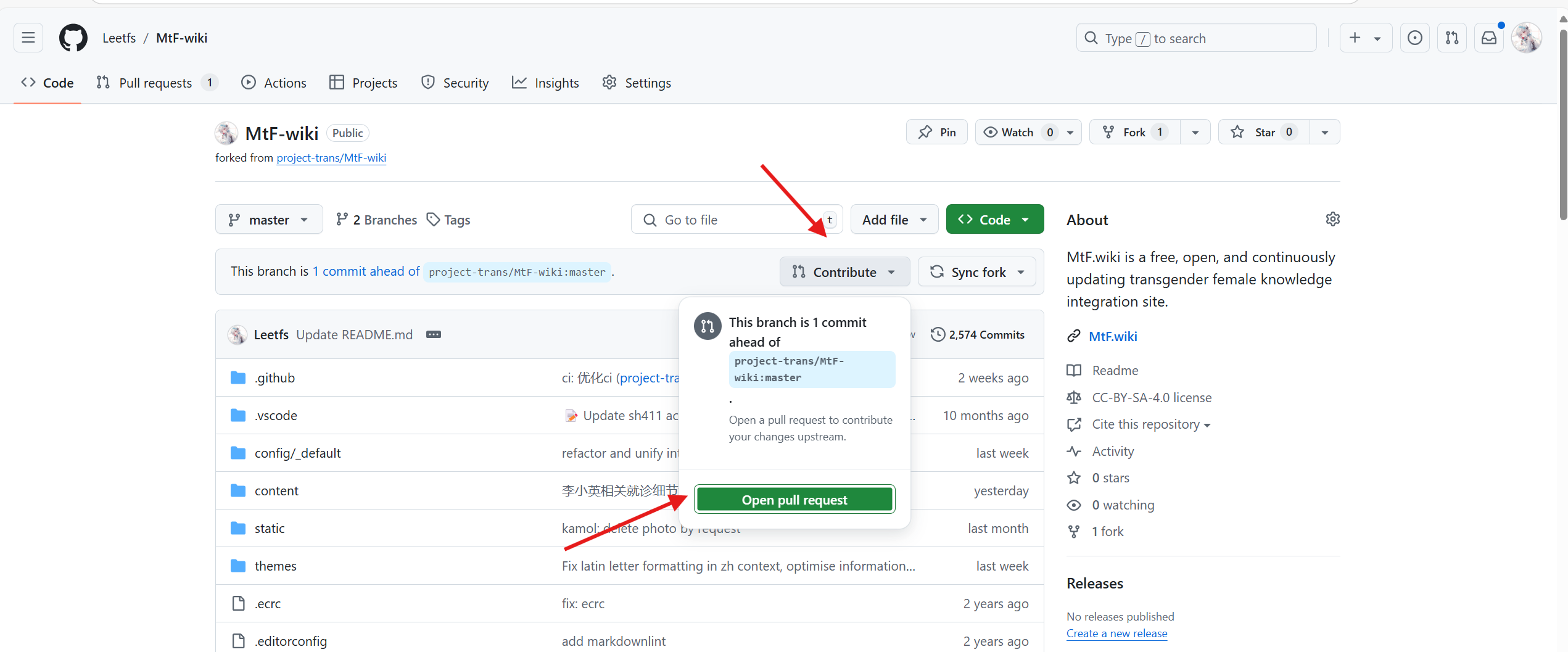Open pull requests icon in top header
Image resolution: width=1568 pixels, height=652 pixels.
[1452, 38]
